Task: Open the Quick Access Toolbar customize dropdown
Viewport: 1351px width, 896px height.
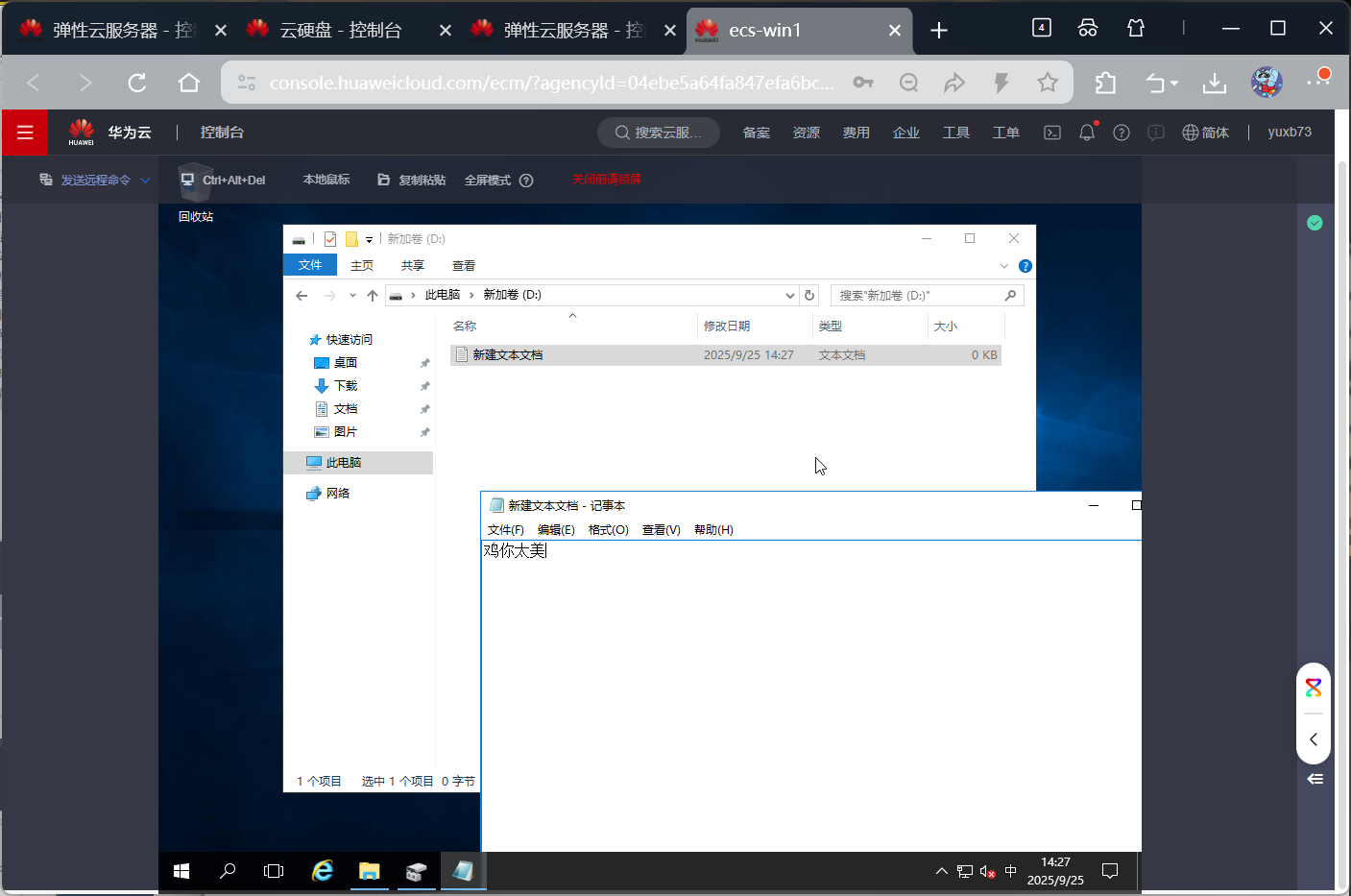Action: pyautogui.click(x=369, y=239)
